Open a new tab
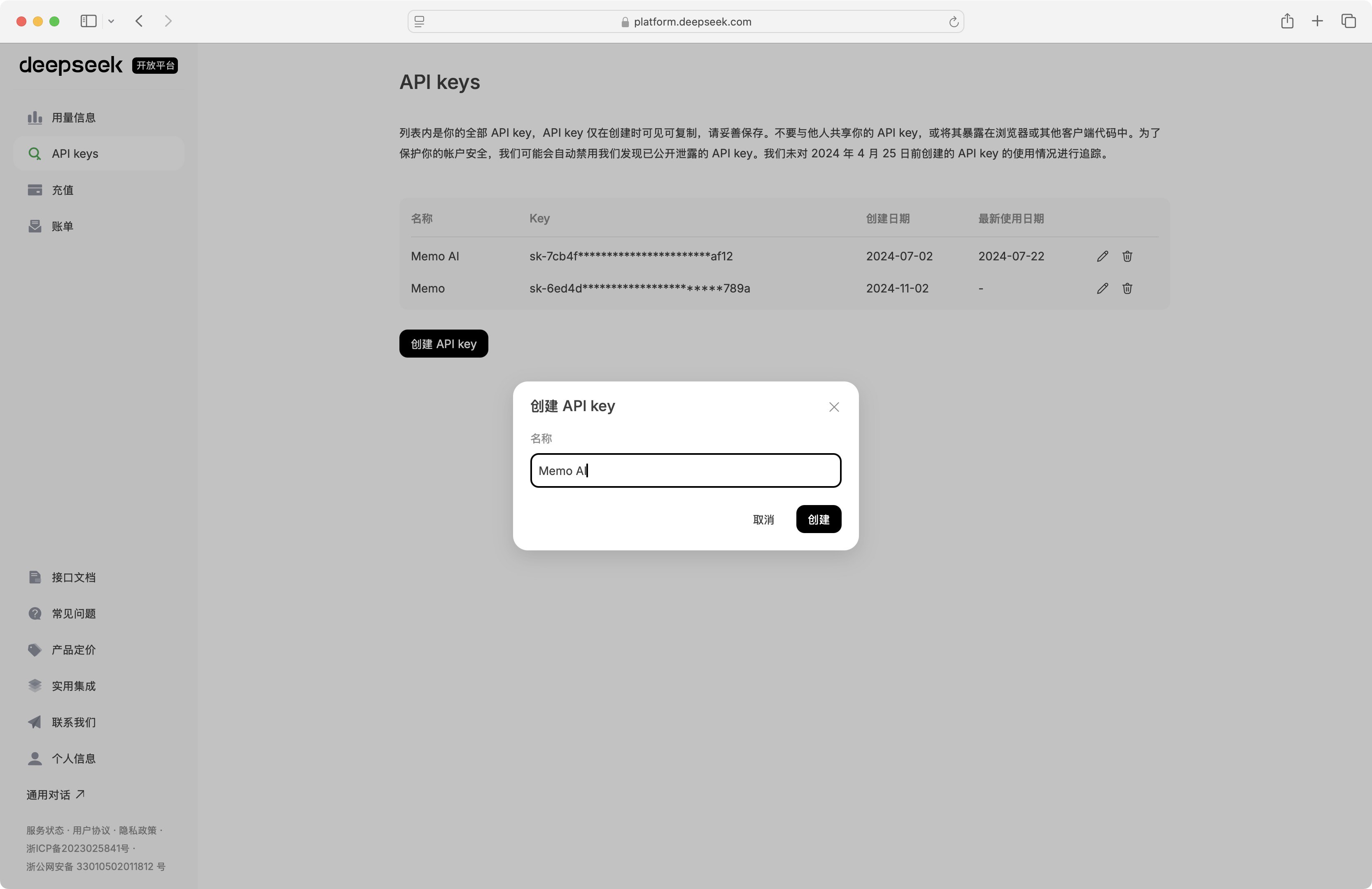1372x889 pixels. [1317, 21]
